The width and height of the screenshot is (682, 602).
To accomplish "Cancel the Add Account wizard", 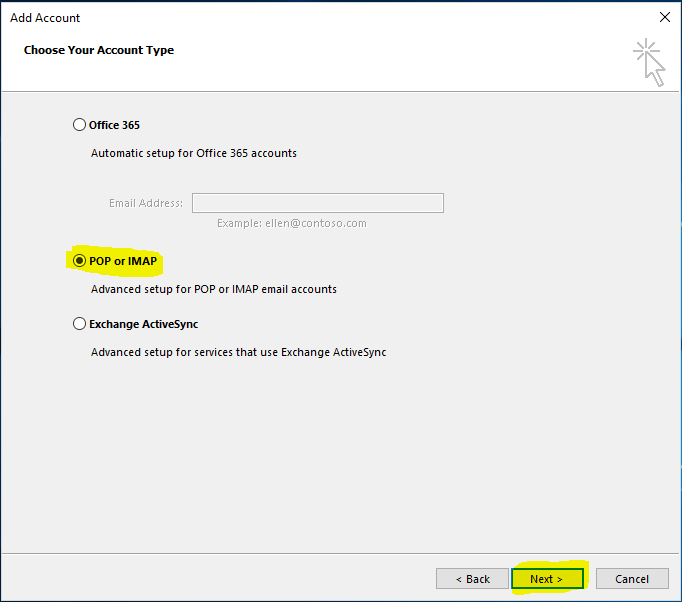I will coord(632,579).
